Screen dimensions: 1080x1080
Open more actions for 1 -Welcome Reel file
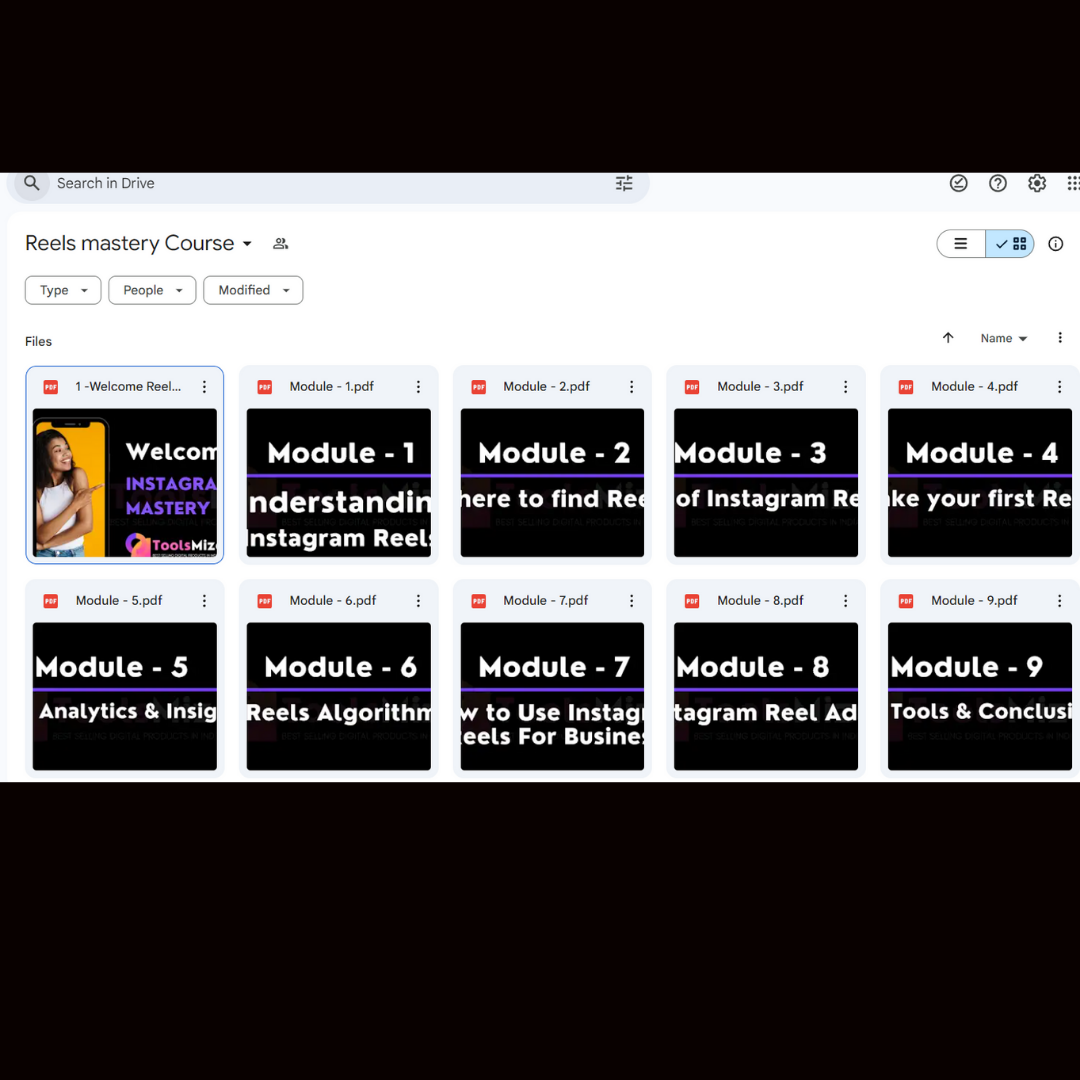(205, 387)
